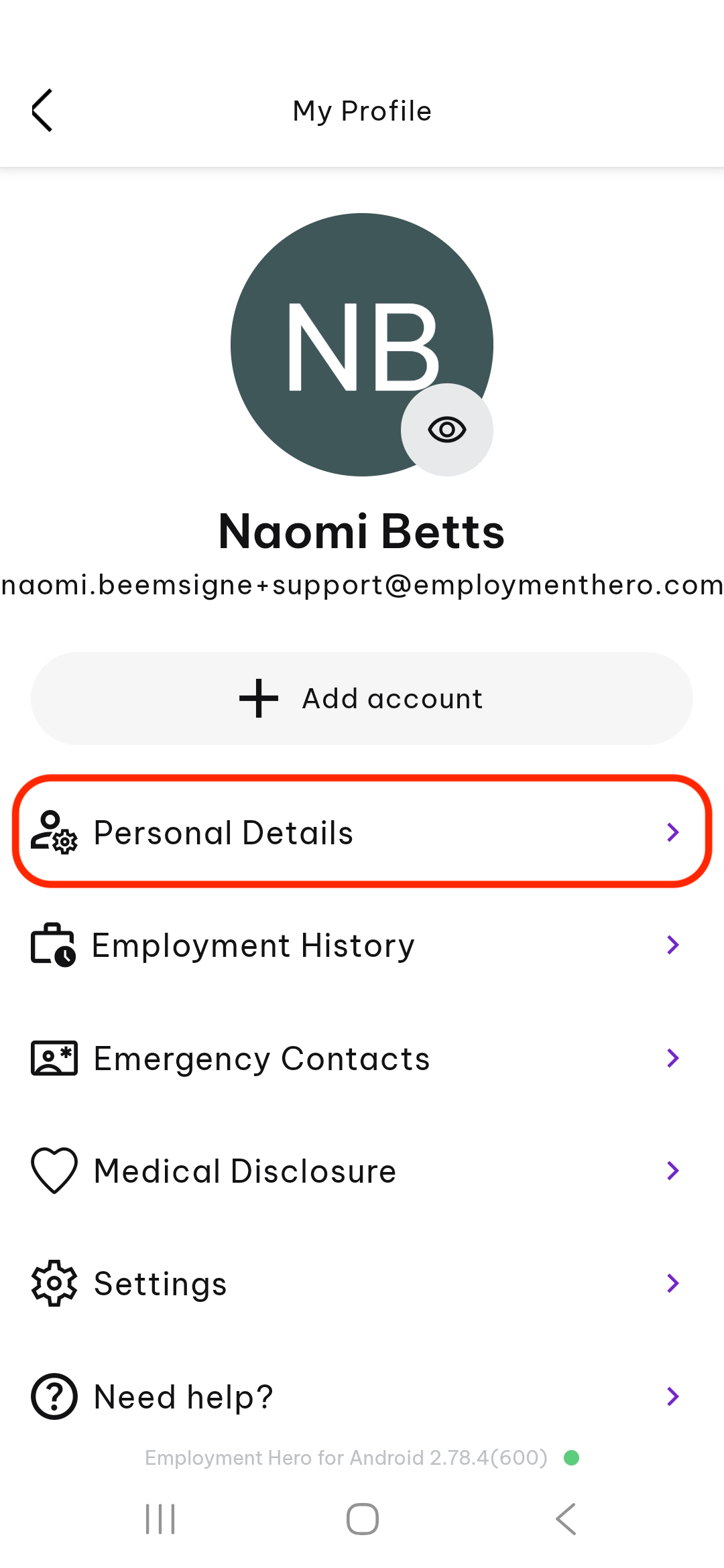The image size is (724, 1568).
Task: Click the Emergency Contacts card icon
Action: pos(54,1058)
